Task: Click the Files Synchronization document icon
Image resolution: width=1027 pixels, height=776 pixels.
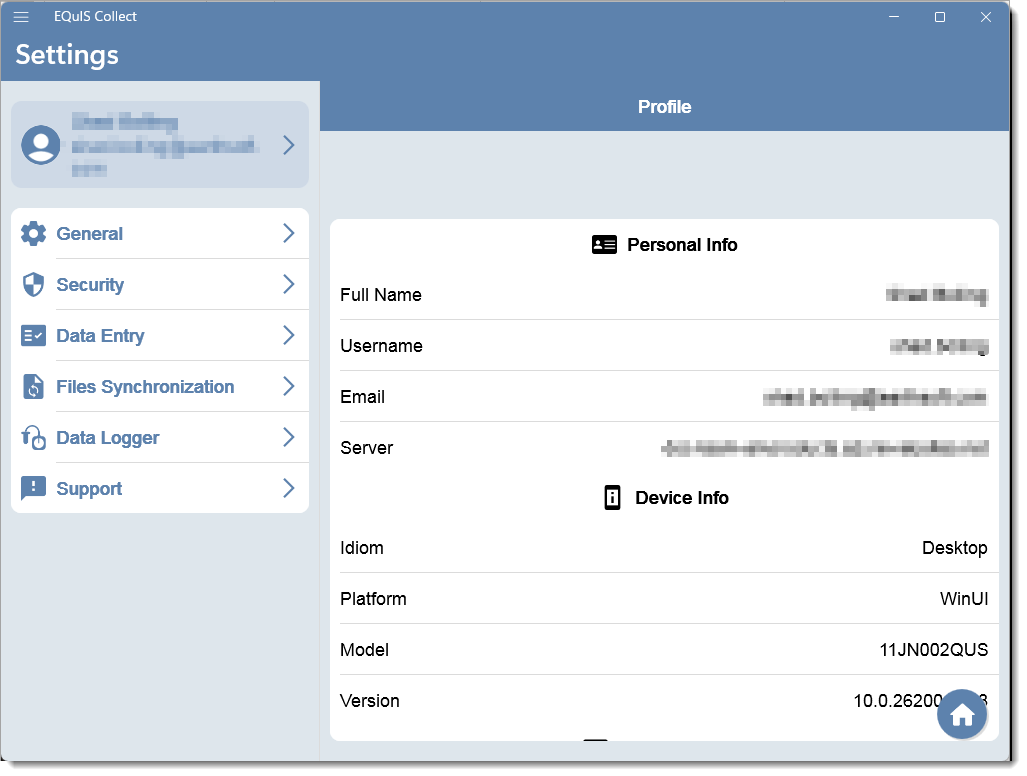Action: (x=33, y=386)
